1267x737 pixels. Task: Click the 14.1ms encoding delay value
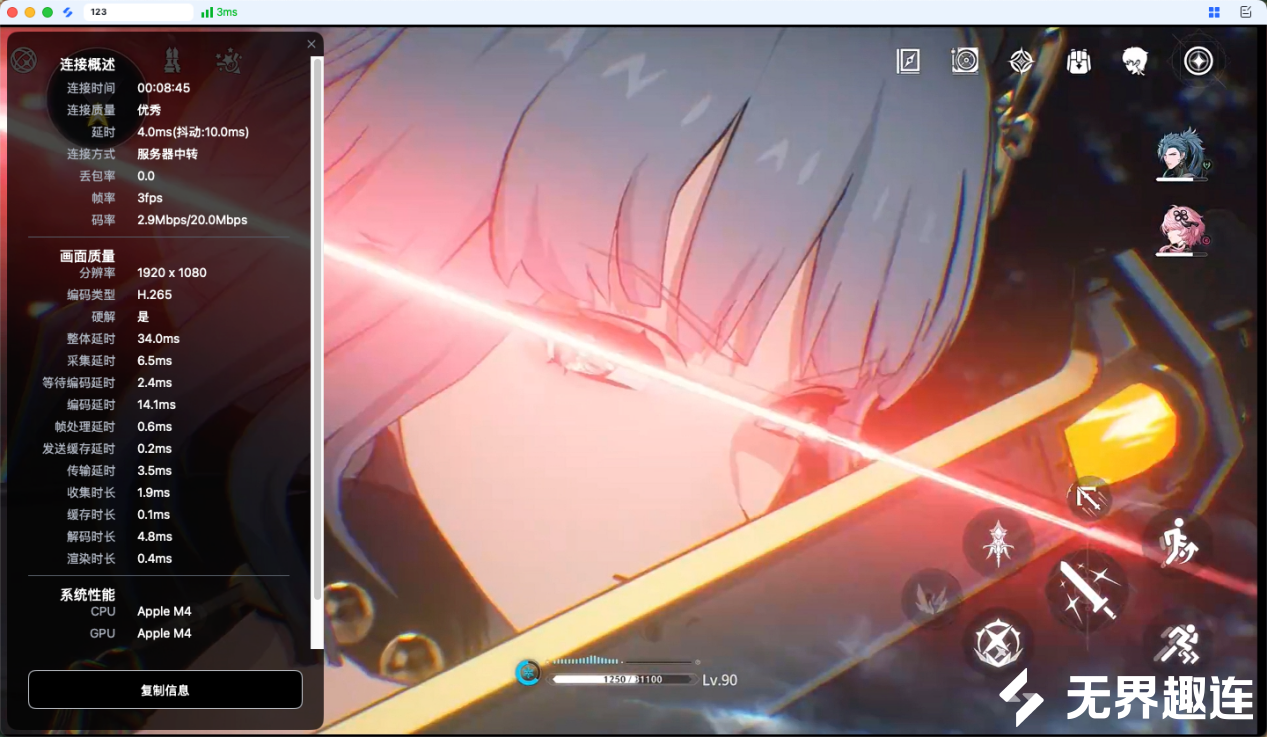(x=156, y=405)
